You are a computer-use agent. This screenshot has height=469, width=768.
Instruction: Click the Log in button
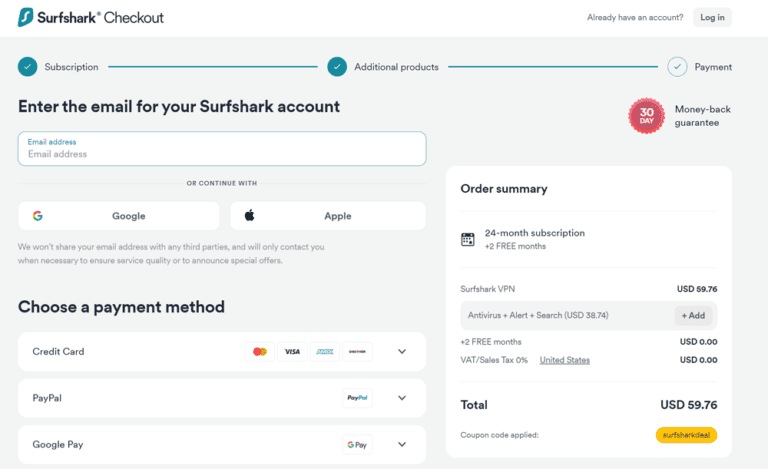click(712, 17)
